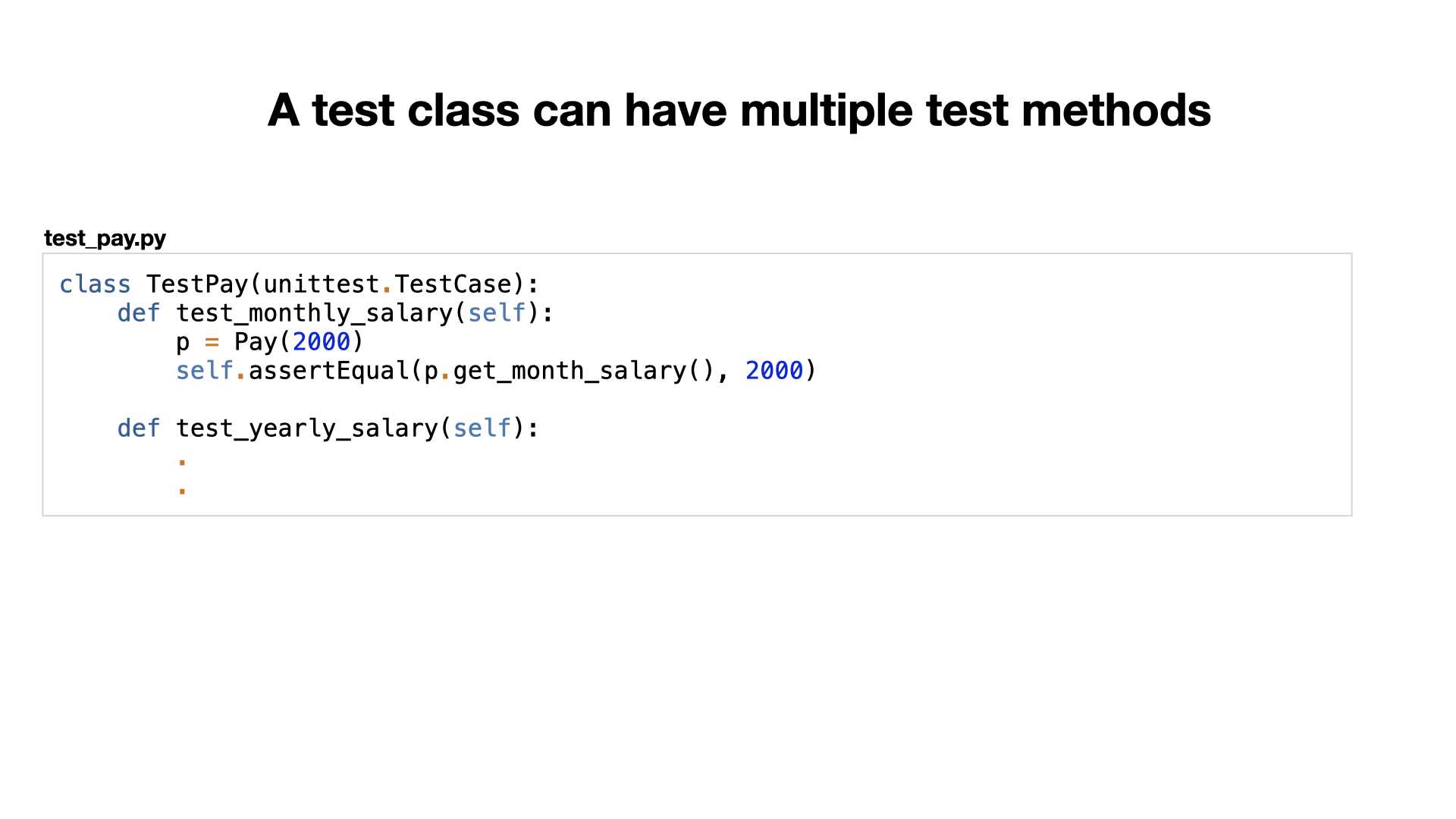Click the second orange ellipsis dot
This screenshot has width=1456, height=819.
182,491
